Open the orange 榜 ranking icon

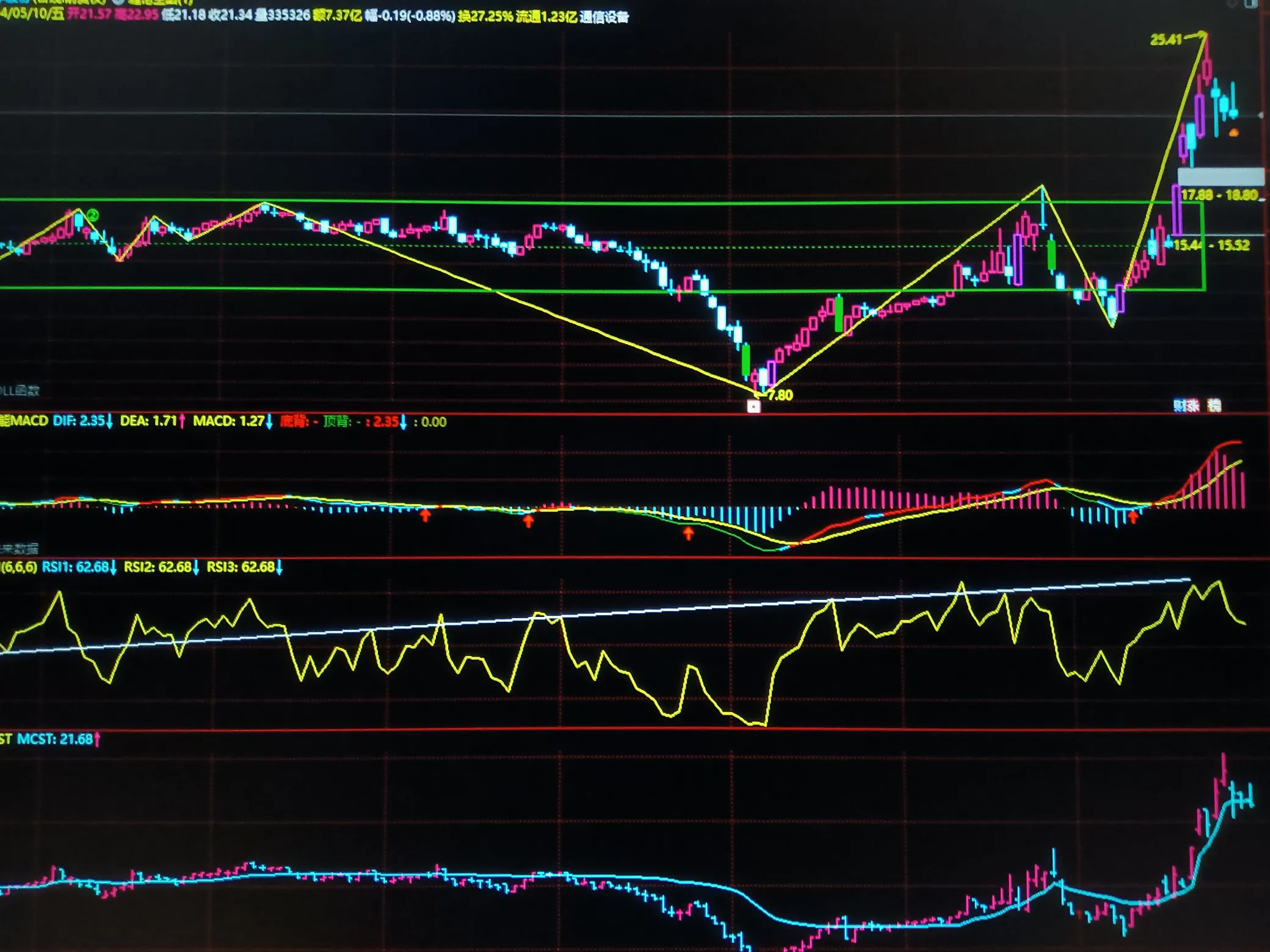click(1214, 406)
